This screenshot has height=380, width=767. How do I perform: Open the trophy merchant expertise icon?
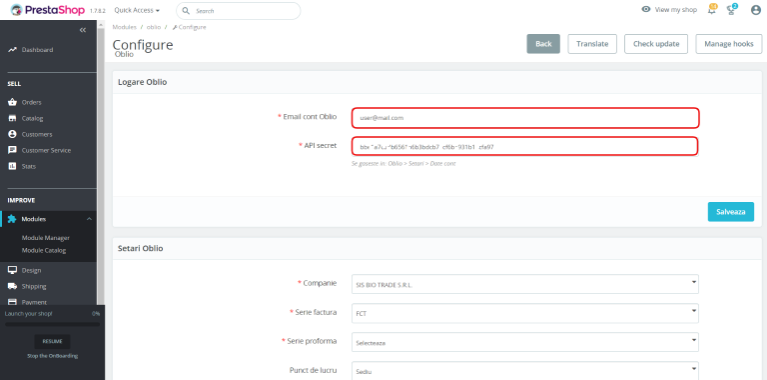coord(731,9)
